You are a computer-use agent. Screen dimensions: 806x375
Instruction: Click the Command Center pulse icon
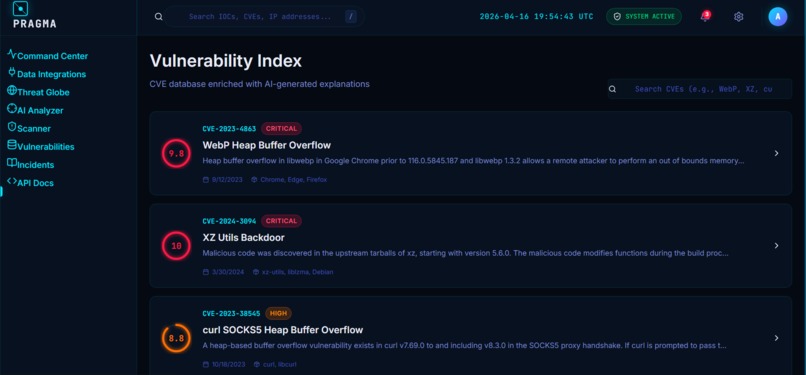tap(12, 54)
